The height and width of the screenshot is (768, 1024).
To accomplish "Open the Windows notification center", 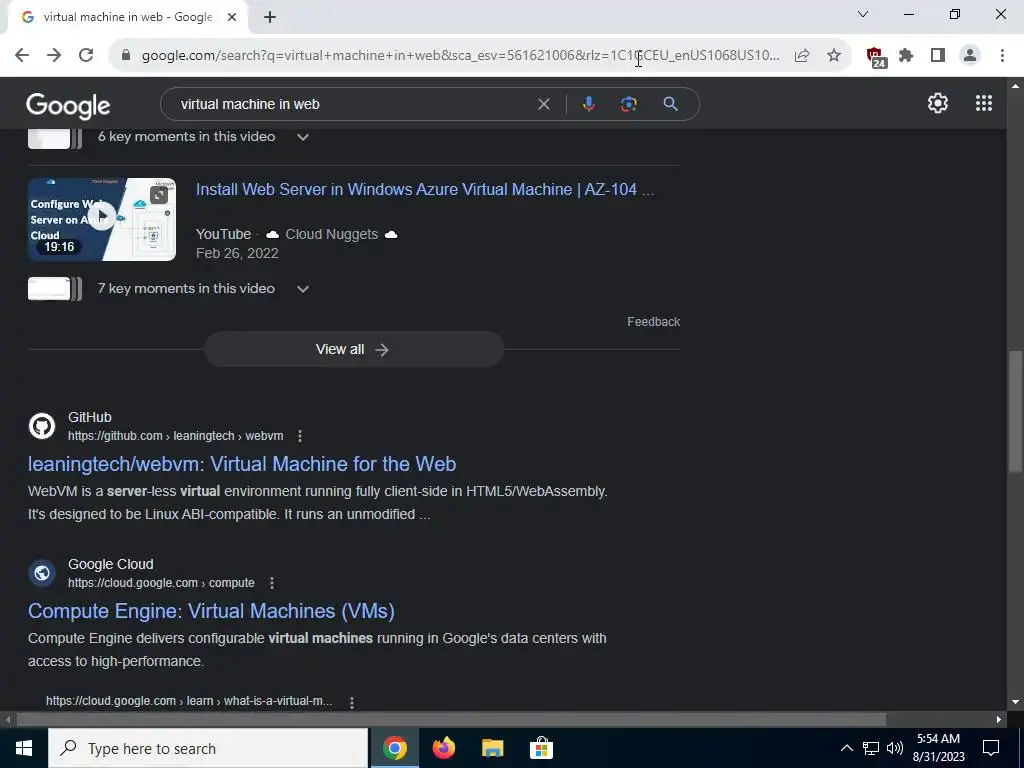I will tap(991, 748).
